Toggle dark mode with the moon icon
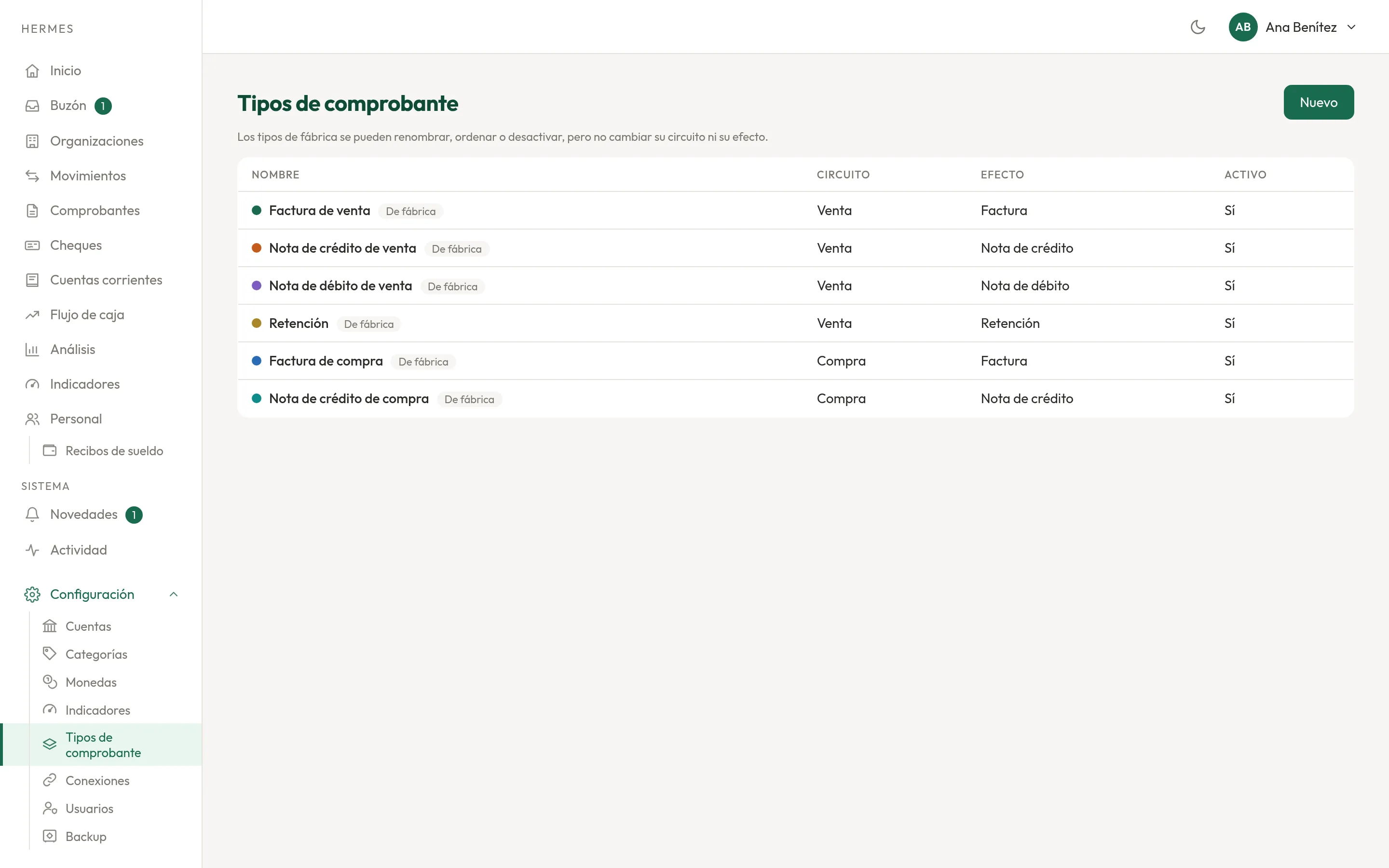Screen dimensions: 1389x868 1198,27
